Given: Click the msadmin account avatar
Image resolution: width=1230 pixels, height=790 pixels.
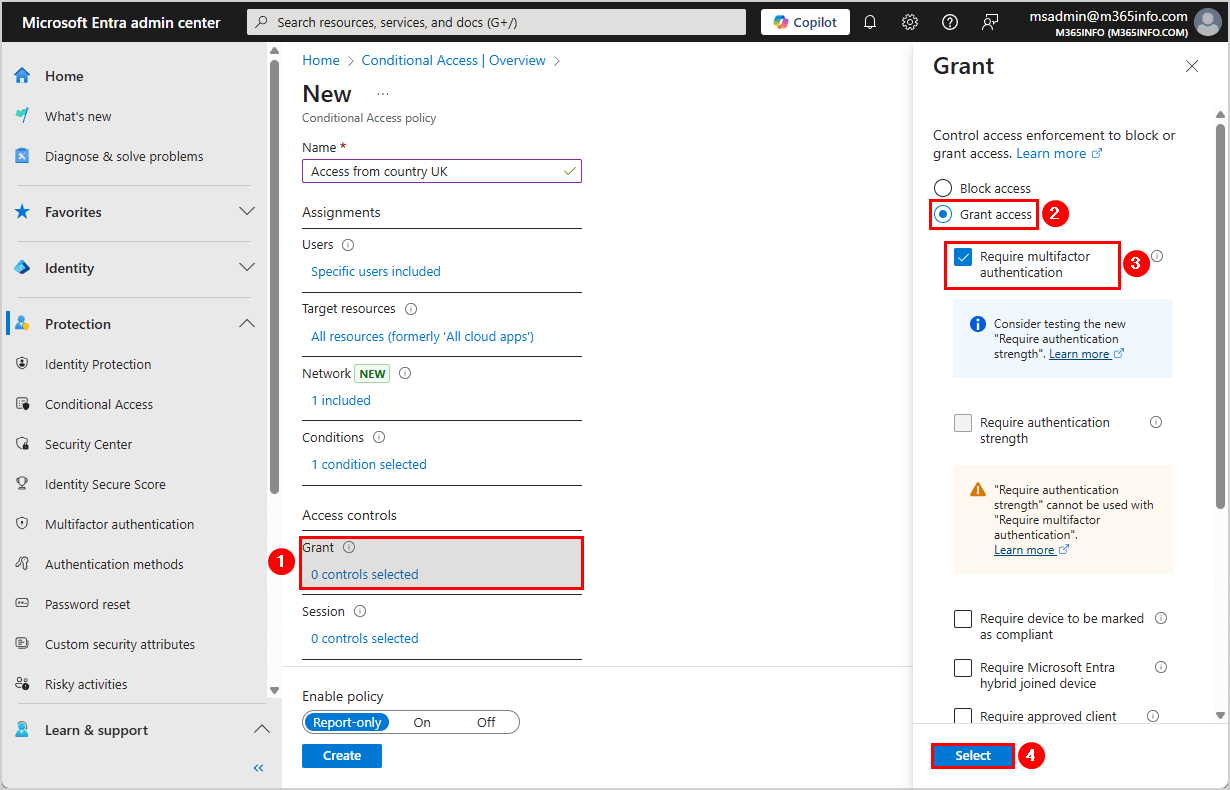Looking at the screenshot, I should pyautogui.click(x=1208, y=22).
